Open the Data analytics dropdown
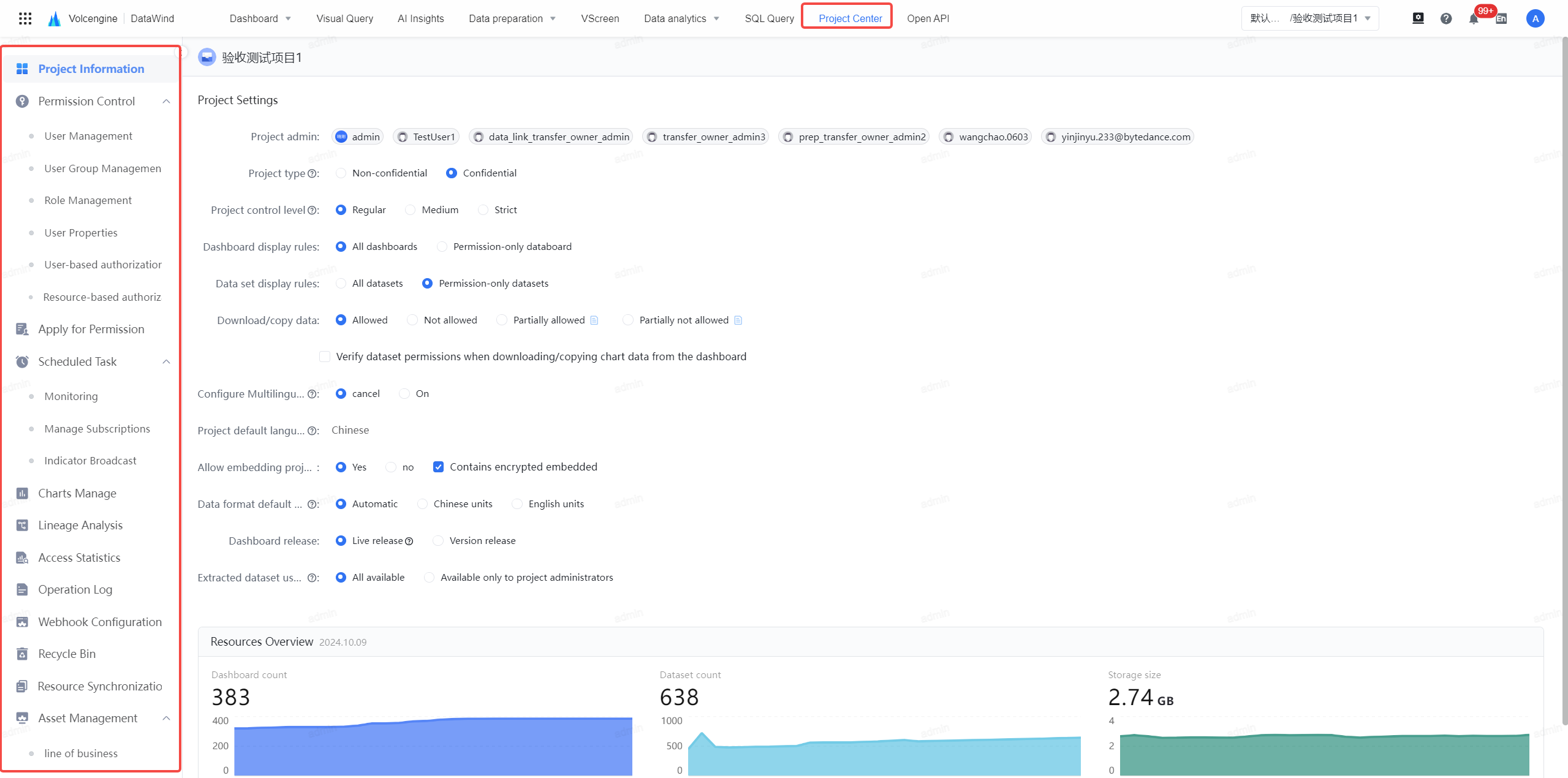Viewport: 1568px width, 778px height. pos(682,18)
